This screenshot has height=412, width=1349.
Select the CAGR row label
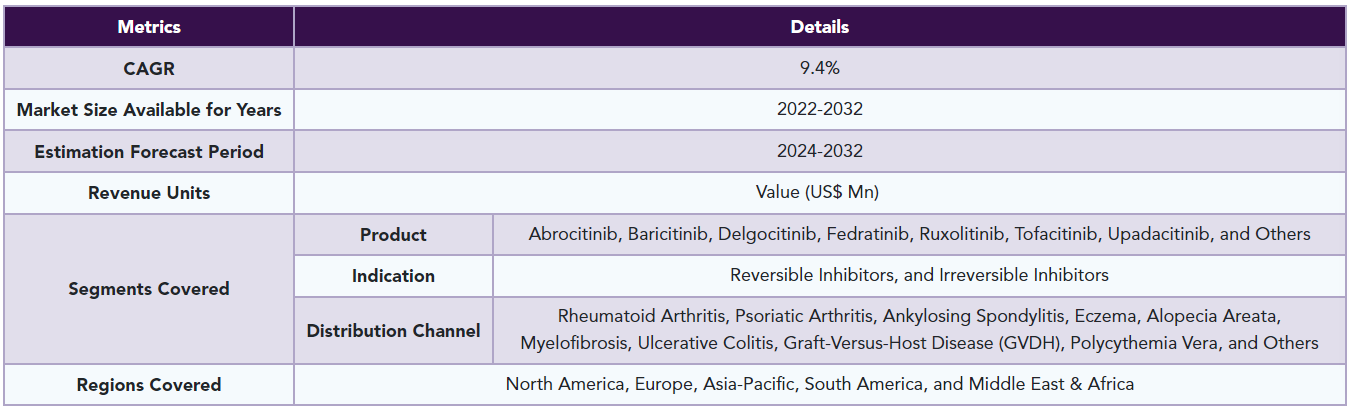[149, 69]
